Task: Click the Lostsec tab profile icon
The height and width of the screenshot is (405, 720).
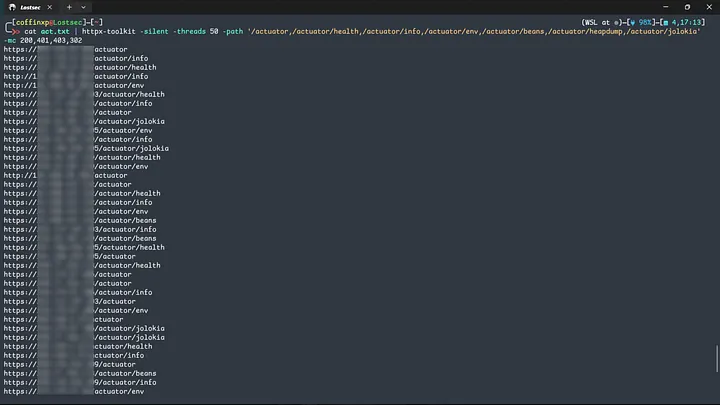Action: pyautogui.click(x=12, y=7)
